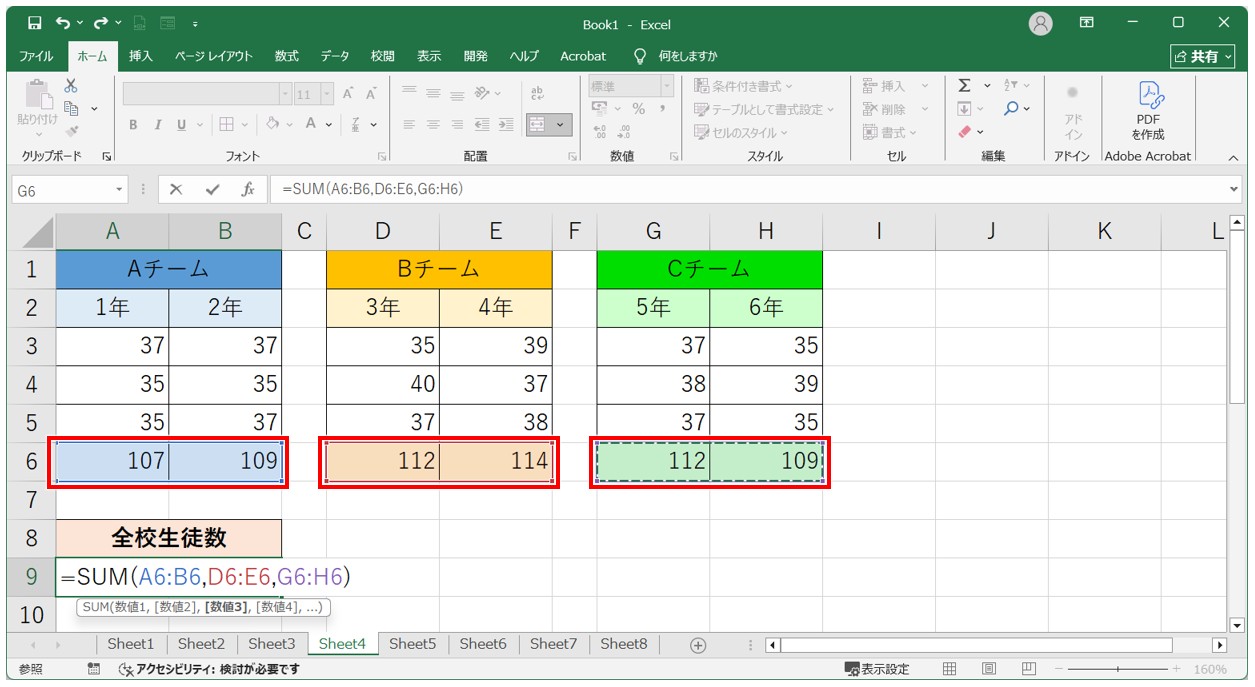Apply bold formatting with B
The image size is (1255, 687).
coord(133,125)
